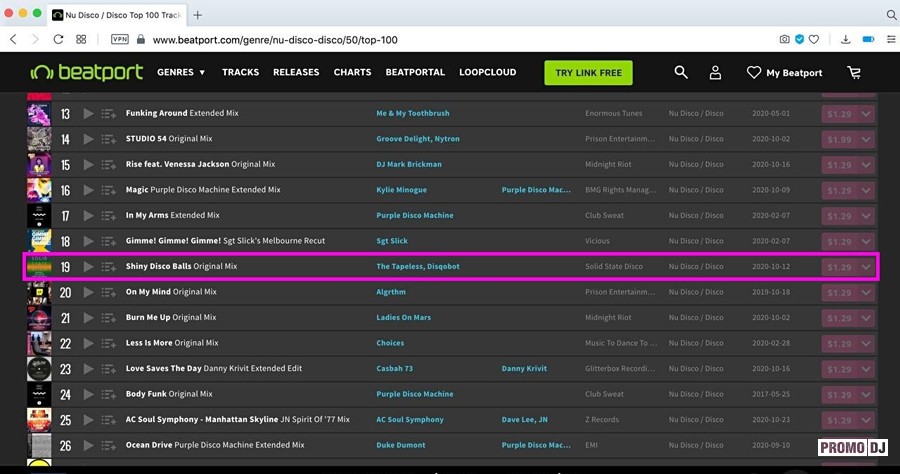This screenshot has height=474, width=900.
Task: Click the browser reload button
Action: pos(59,39)
